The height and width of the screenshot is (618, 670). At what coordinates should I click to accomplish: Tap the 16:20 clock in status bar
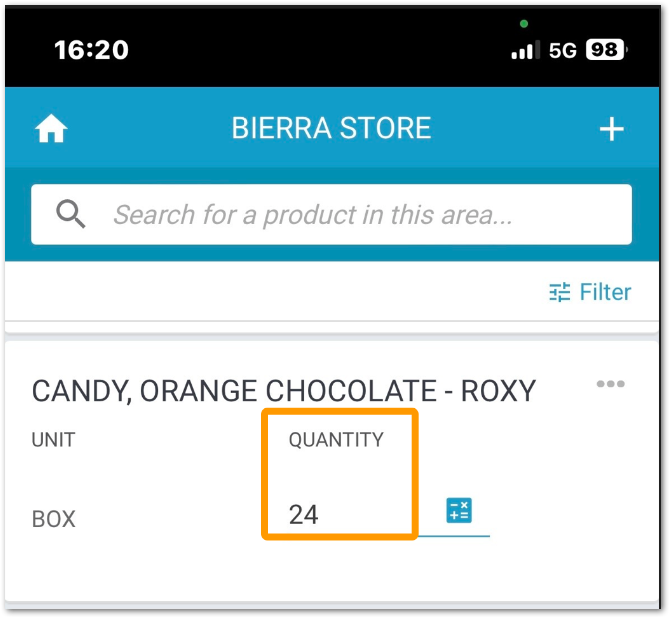(x=91, y=50)
